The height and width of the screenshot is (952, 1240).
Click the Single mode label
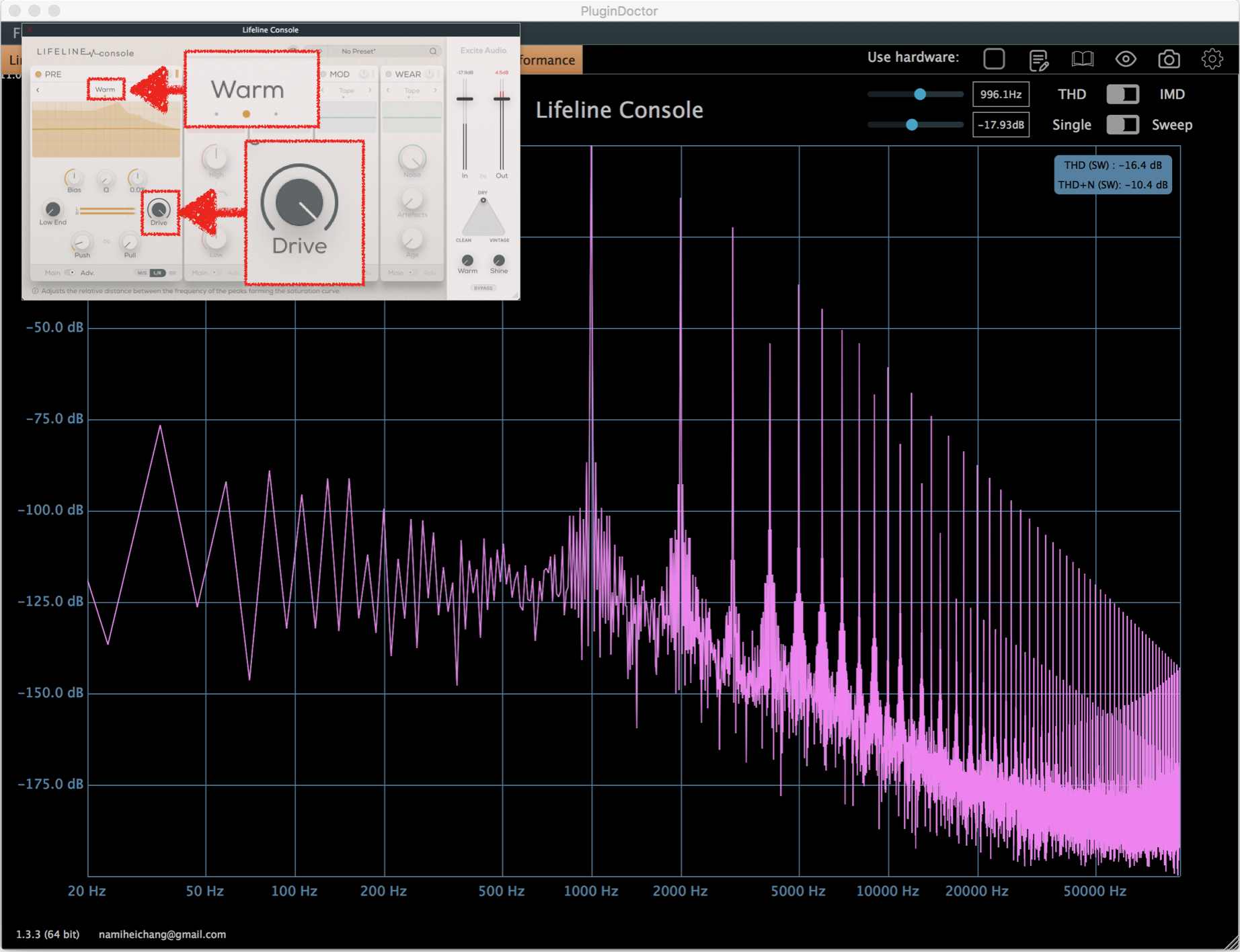1071,124
